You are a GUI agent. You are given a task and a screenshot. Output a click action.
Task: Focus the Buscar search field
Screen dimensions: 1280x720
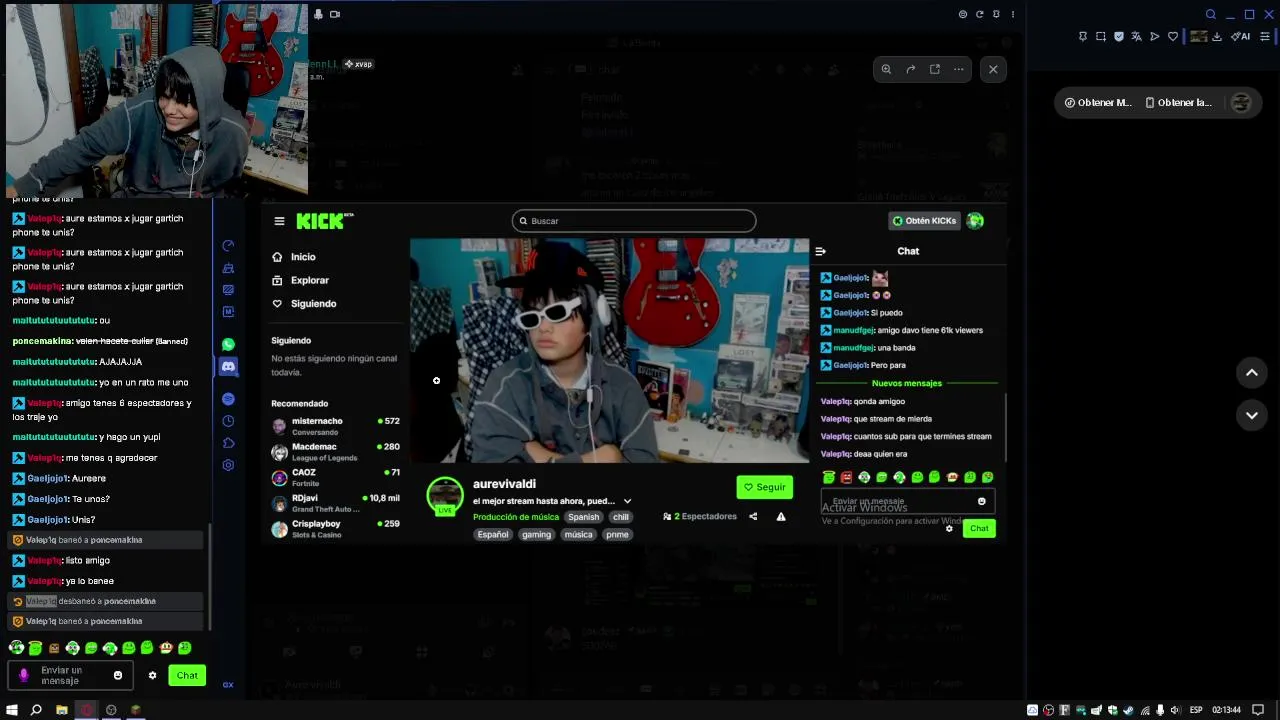point(634,221)
